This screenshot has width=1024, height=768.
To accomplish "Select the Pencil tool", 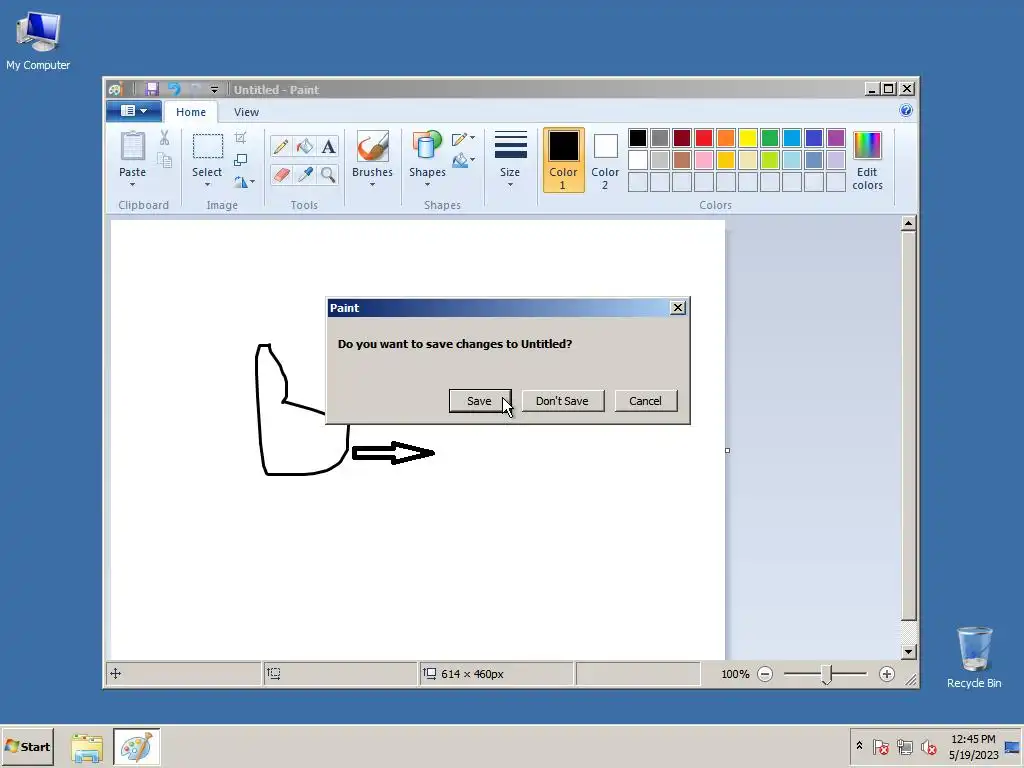I will pyautogui.click(x=281, y=146).
